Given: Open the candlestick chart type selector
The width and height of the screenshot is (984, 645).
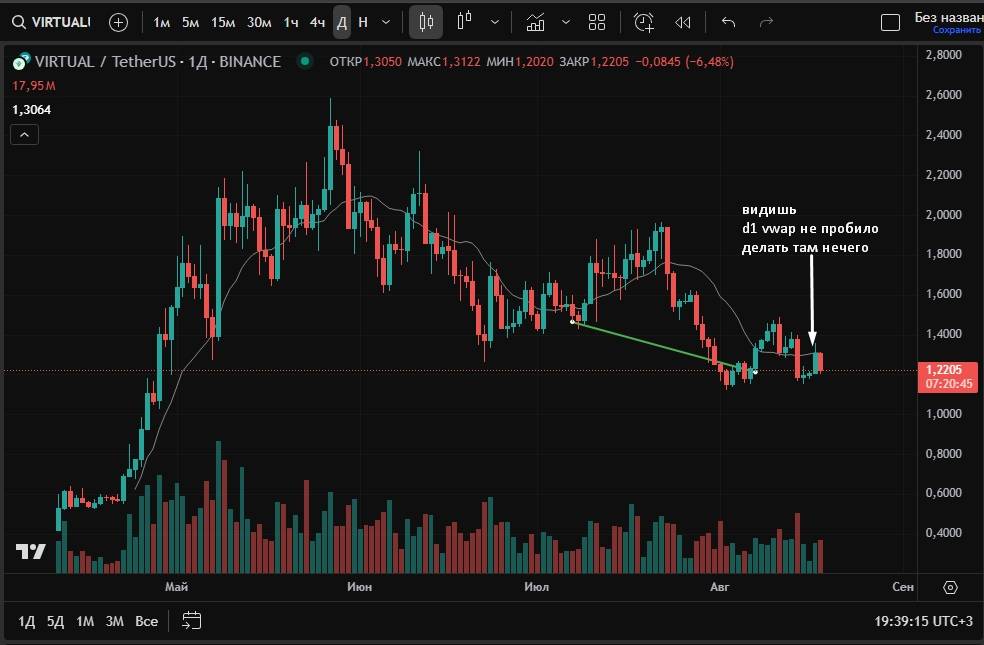Looking at the screenshot, I should 426,22.
